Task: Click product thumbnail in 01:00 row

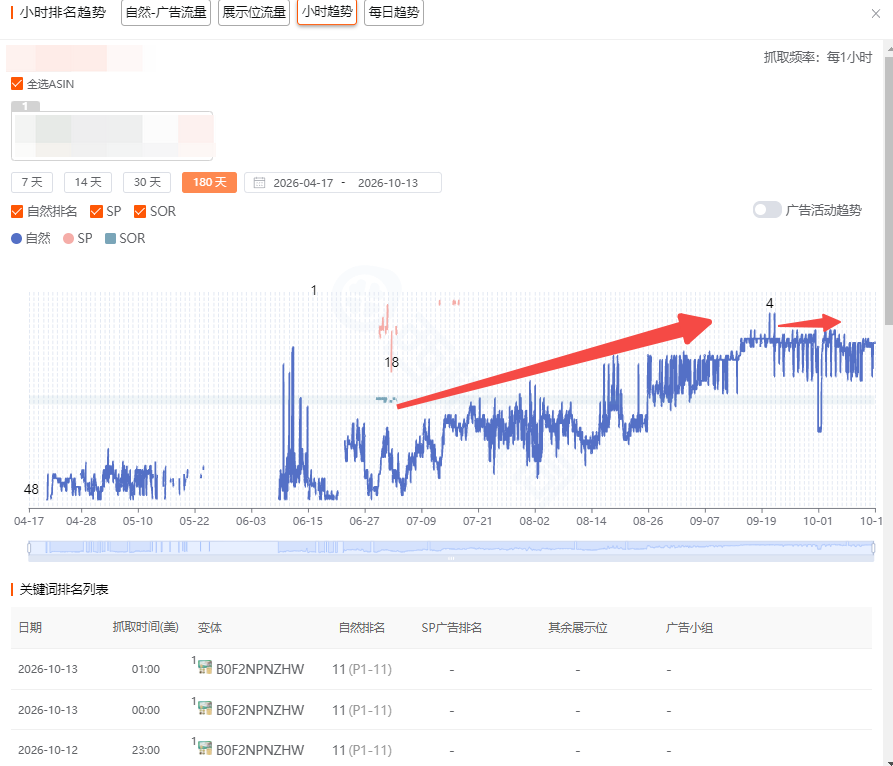Action: tap(205, 667)
